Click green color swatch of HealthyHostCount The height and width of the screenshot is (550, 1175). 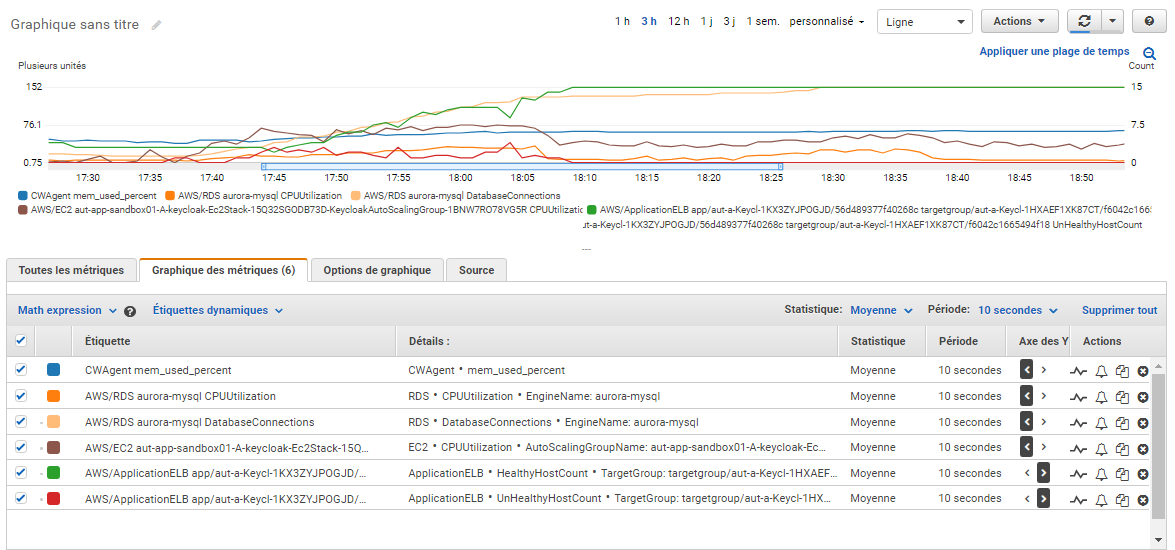53,474
